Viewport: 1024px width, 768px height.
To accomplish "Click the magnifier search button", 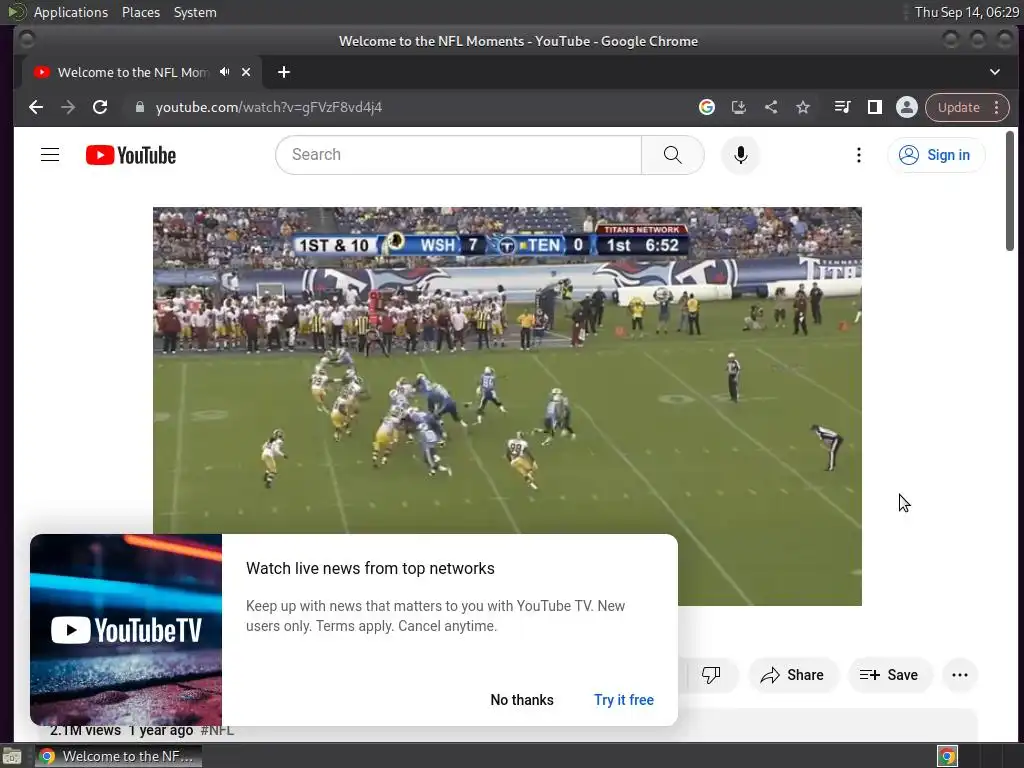I will pyautogui.click(x=673, y=155).
